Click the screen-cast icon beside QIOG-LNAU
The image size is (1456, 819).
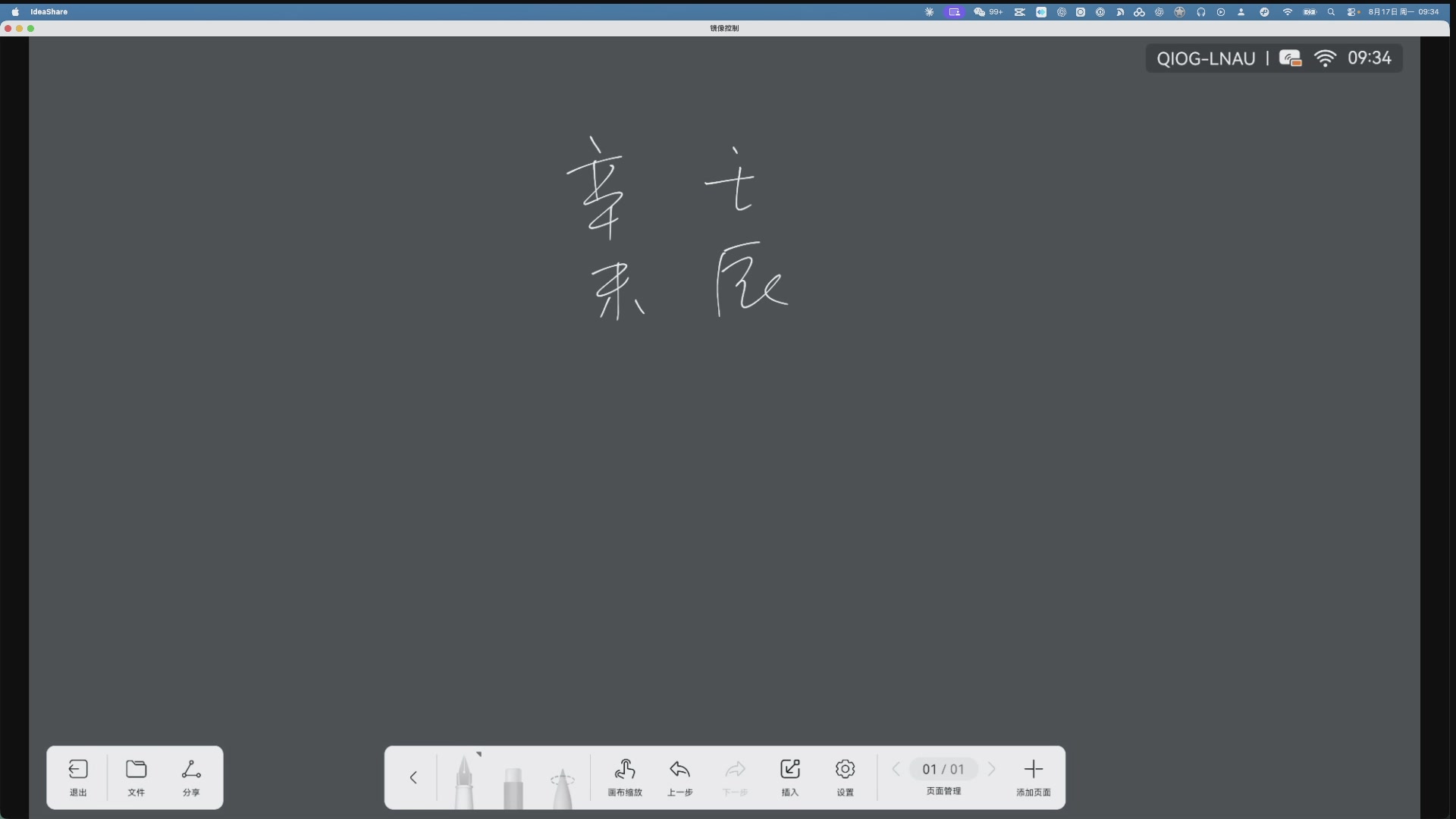[x=1290, y=58]
